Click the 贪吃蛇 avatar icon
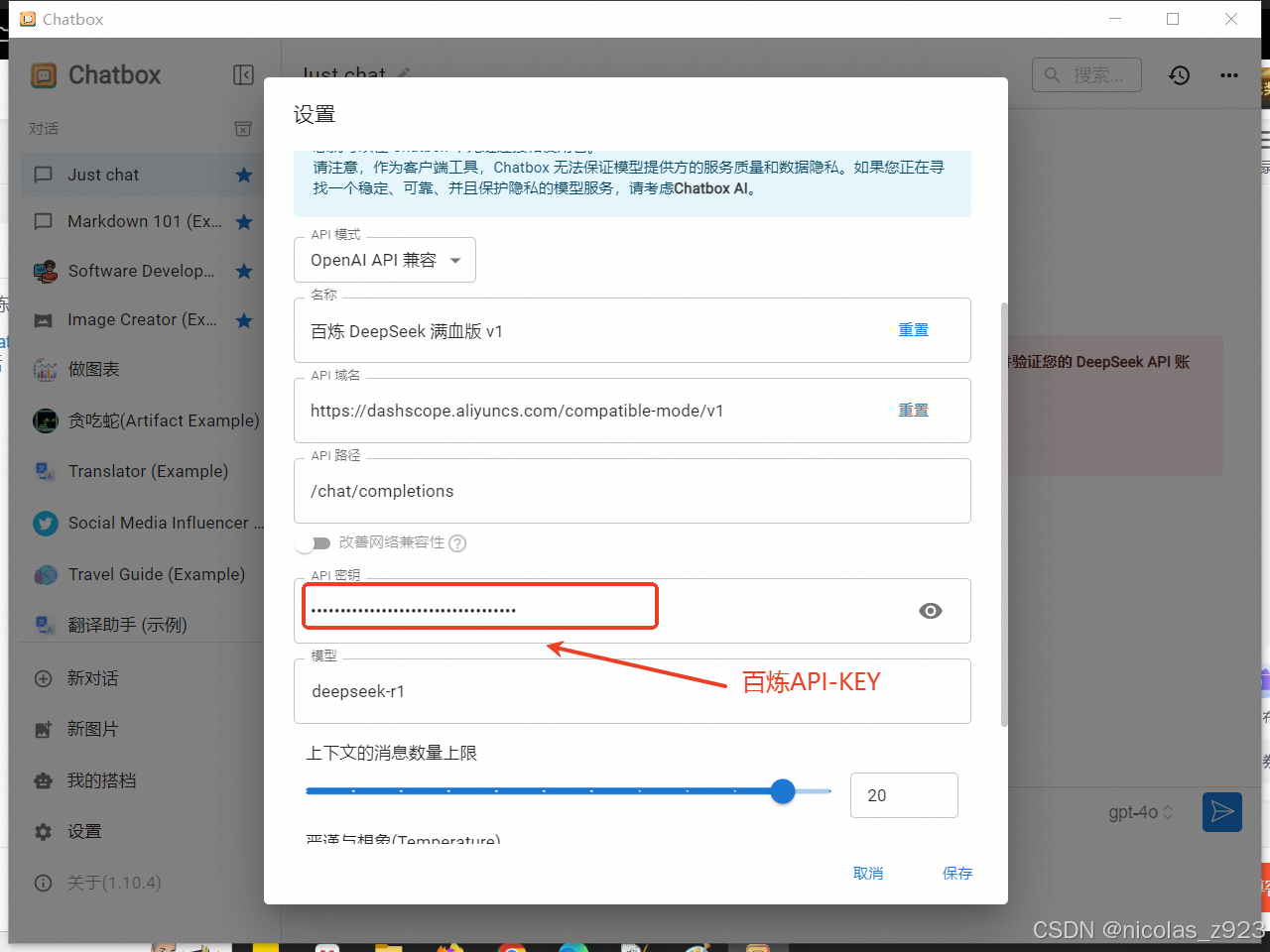The height and width of the screenshot is (952, 1270). [46, 420]
